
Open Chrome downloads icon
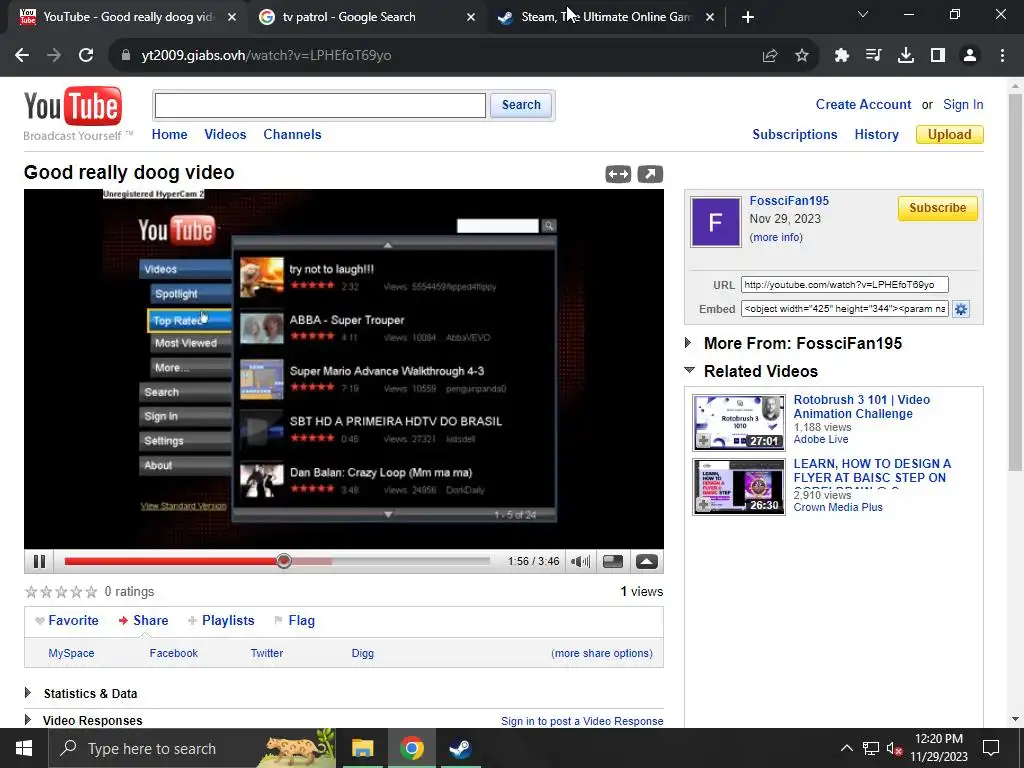906,56
